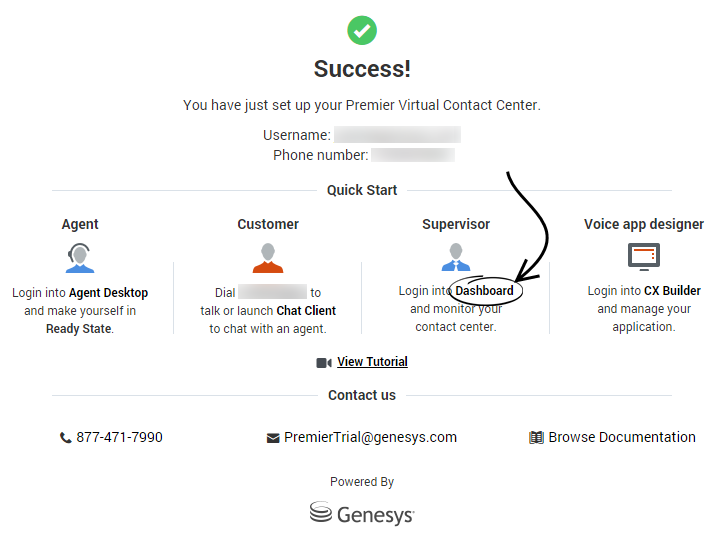
Task: Click the Genesys logo
Action: (362, 513)
